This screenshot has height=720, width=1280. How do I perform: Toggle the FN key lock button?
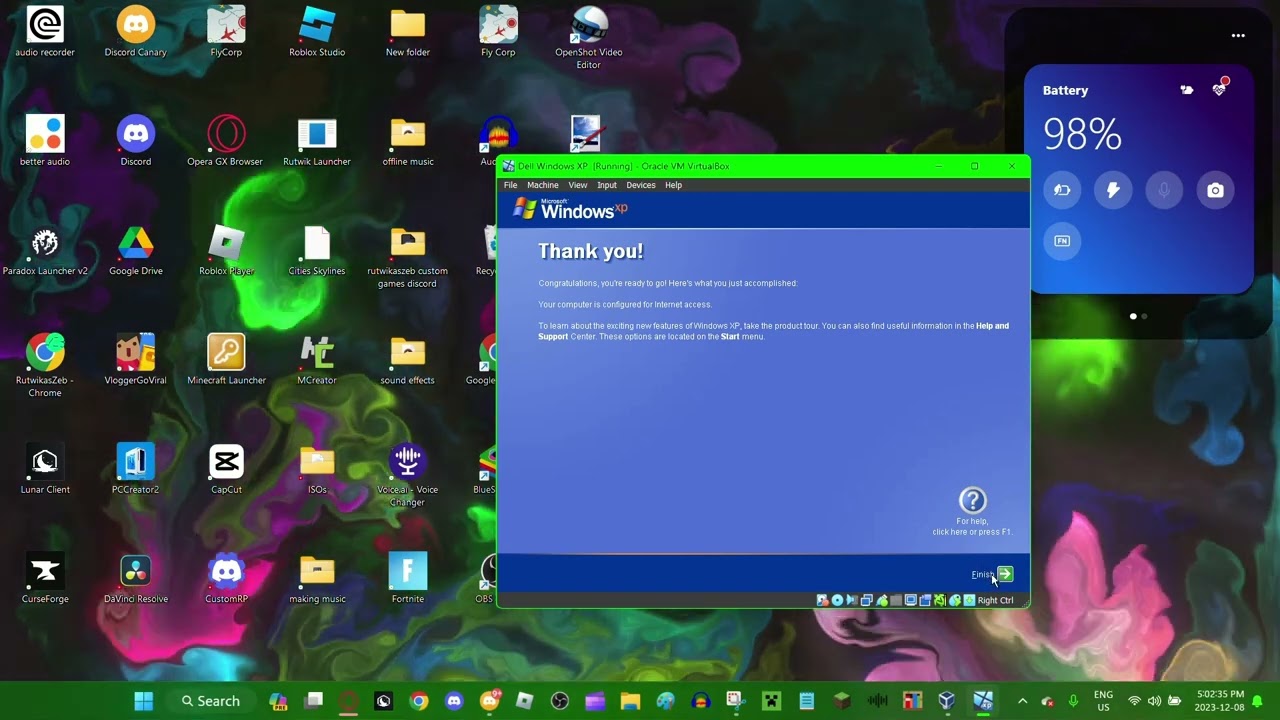[1062, 241]
